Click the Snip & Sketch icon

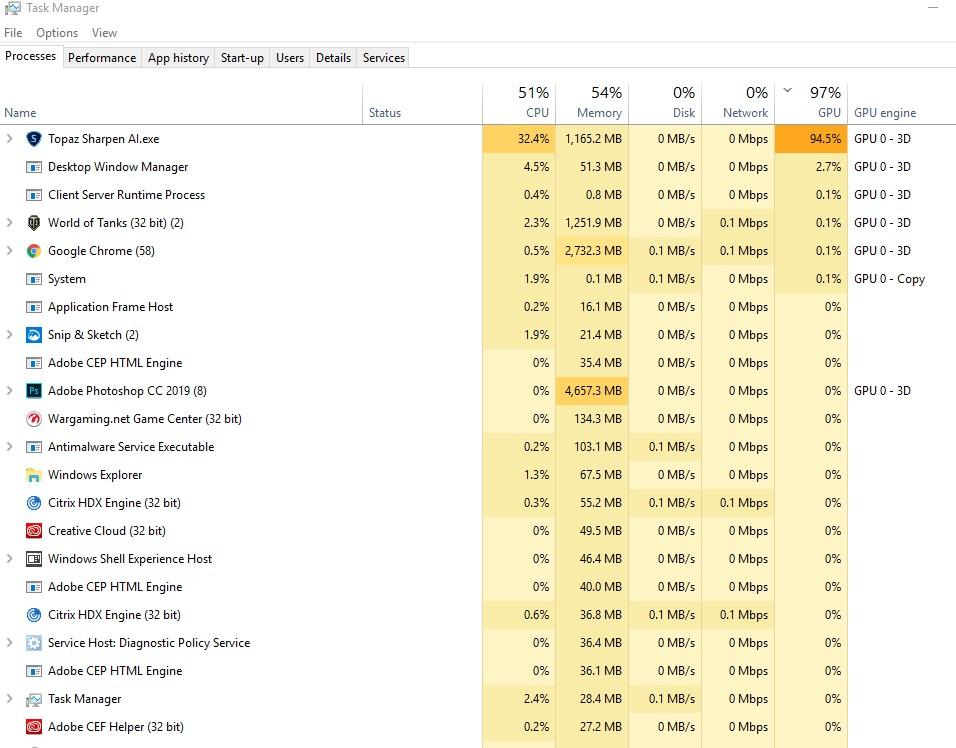coord(34,335)
